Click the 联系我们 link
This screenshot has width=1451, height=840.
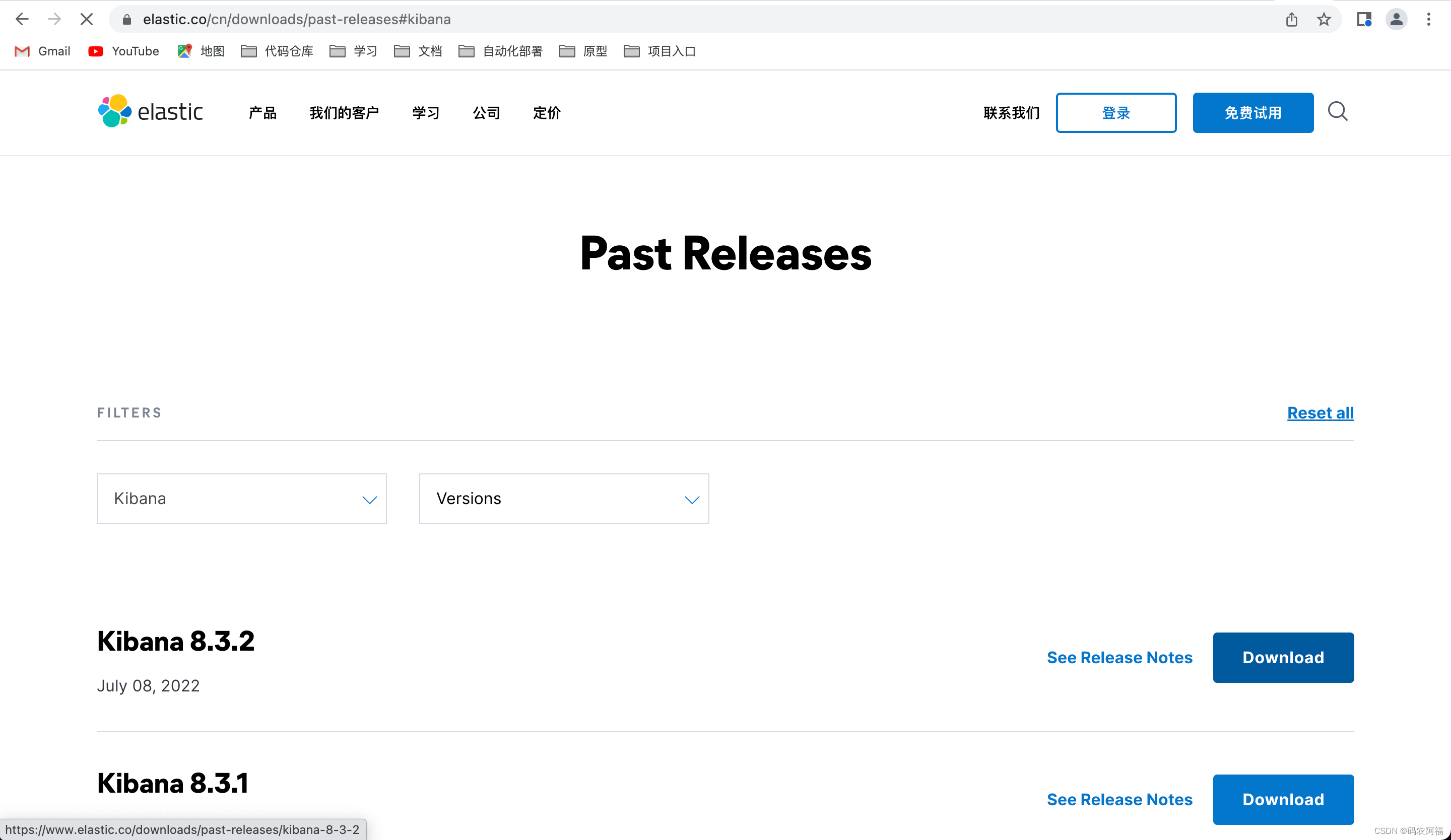coord(1012,113)
